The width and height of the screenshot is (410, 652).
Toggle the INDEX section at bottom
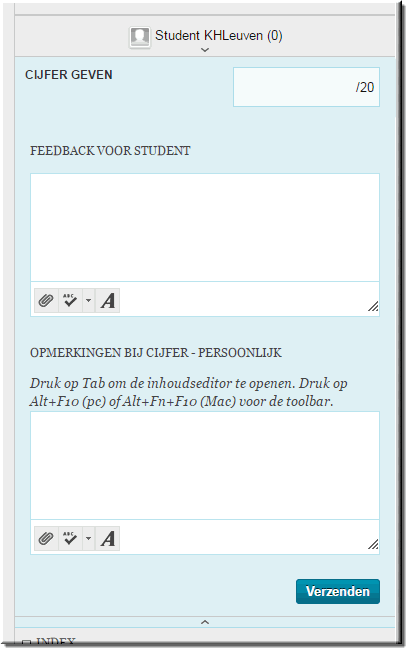pos(27,643)
